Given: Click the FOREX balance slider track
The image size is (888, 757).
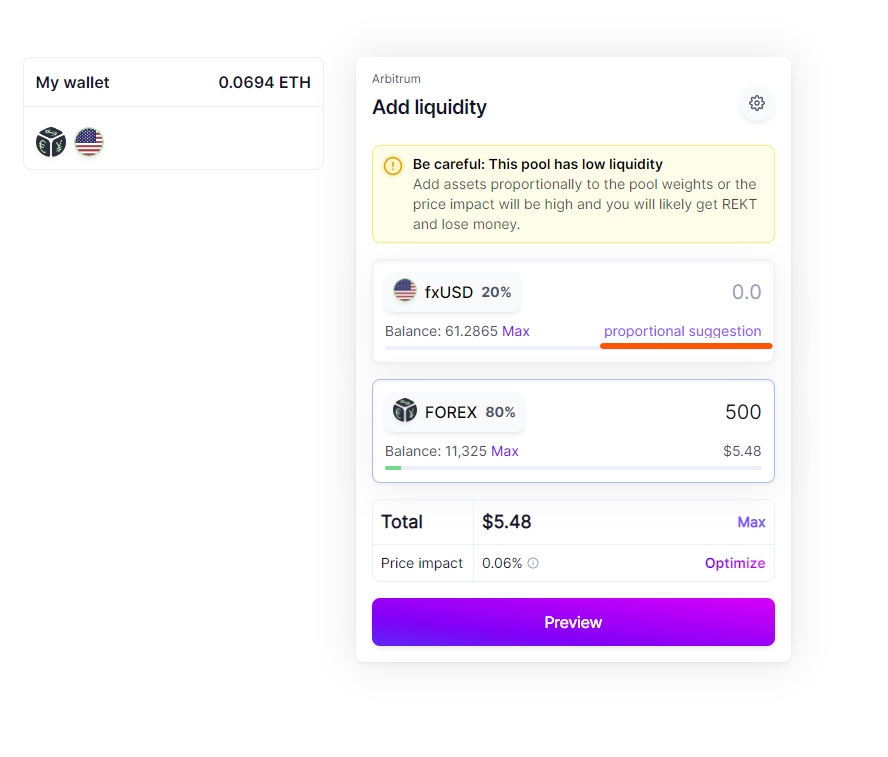Looking at the screenshot, I should pos(573,467).
